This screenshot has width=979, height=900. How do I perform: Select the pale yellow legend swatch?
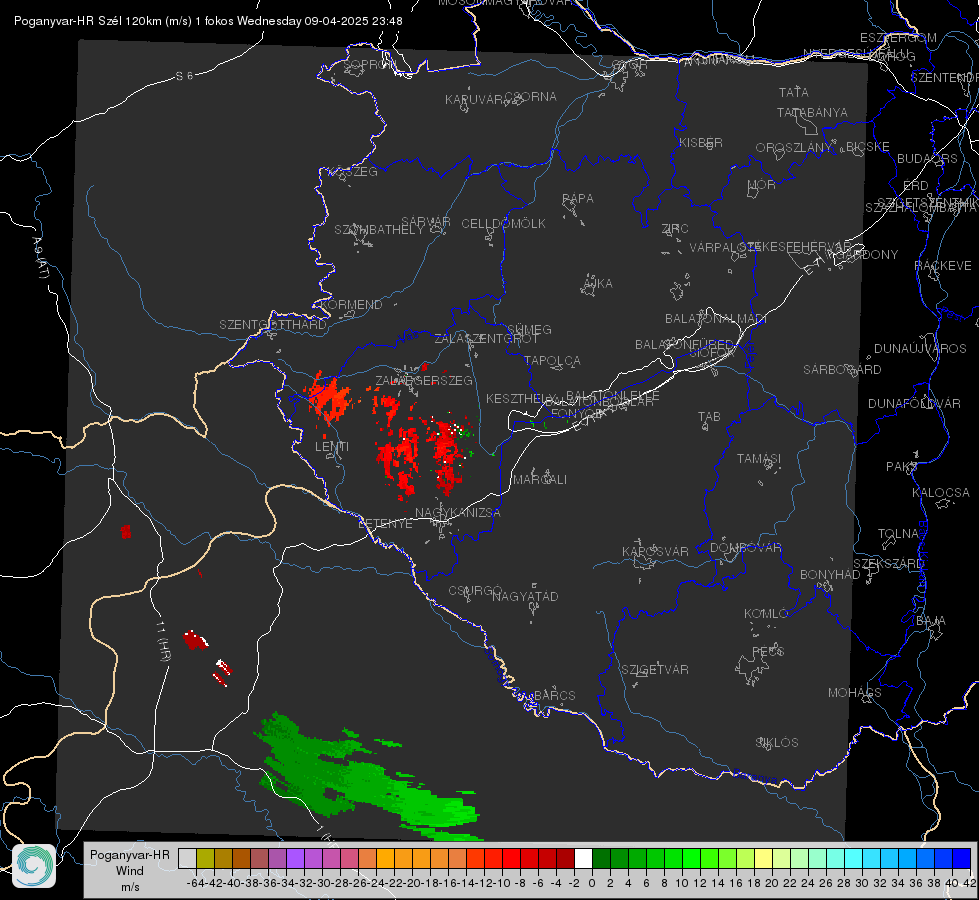(x=763, y=858)
